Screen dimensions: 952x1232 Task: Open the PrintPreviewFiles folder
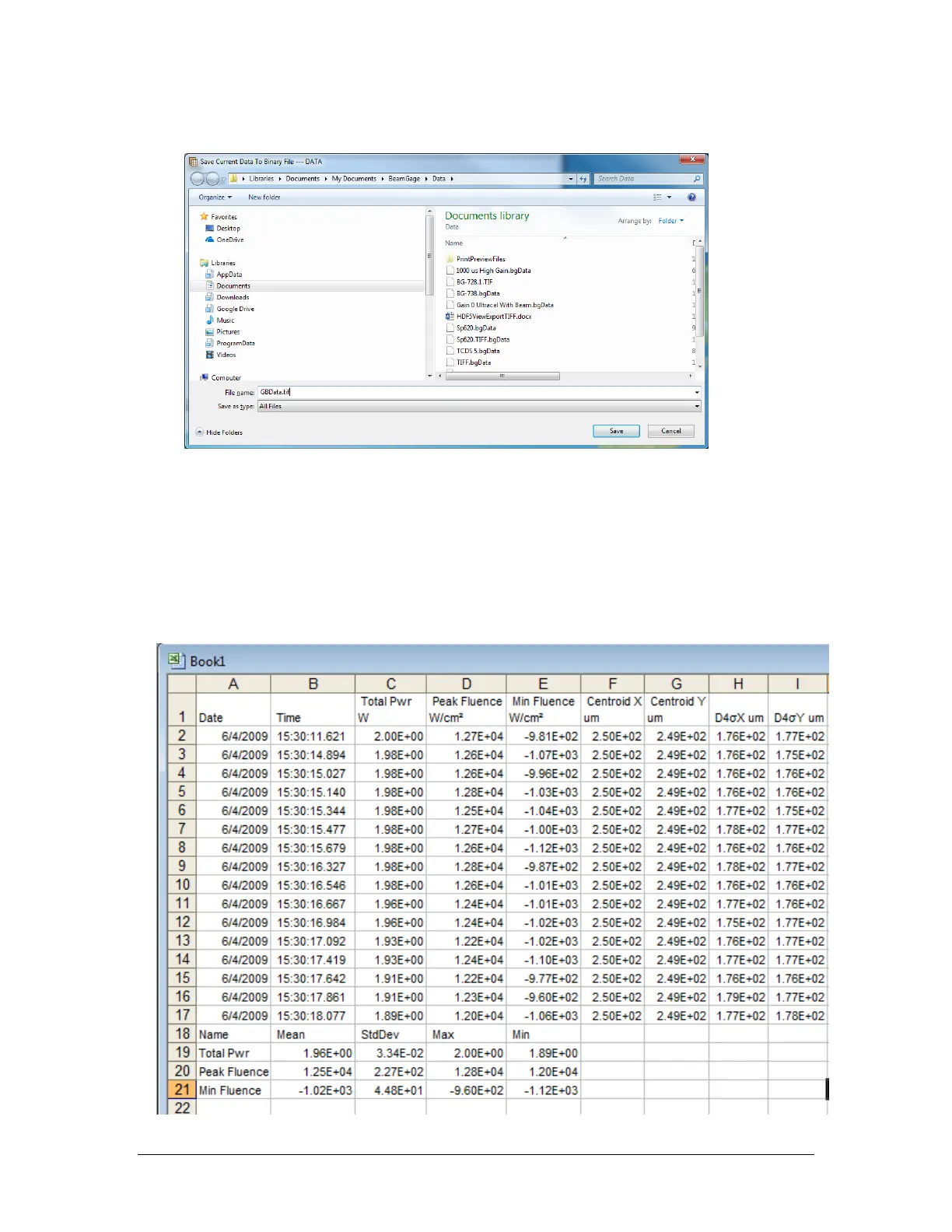[x=481, y=259]
